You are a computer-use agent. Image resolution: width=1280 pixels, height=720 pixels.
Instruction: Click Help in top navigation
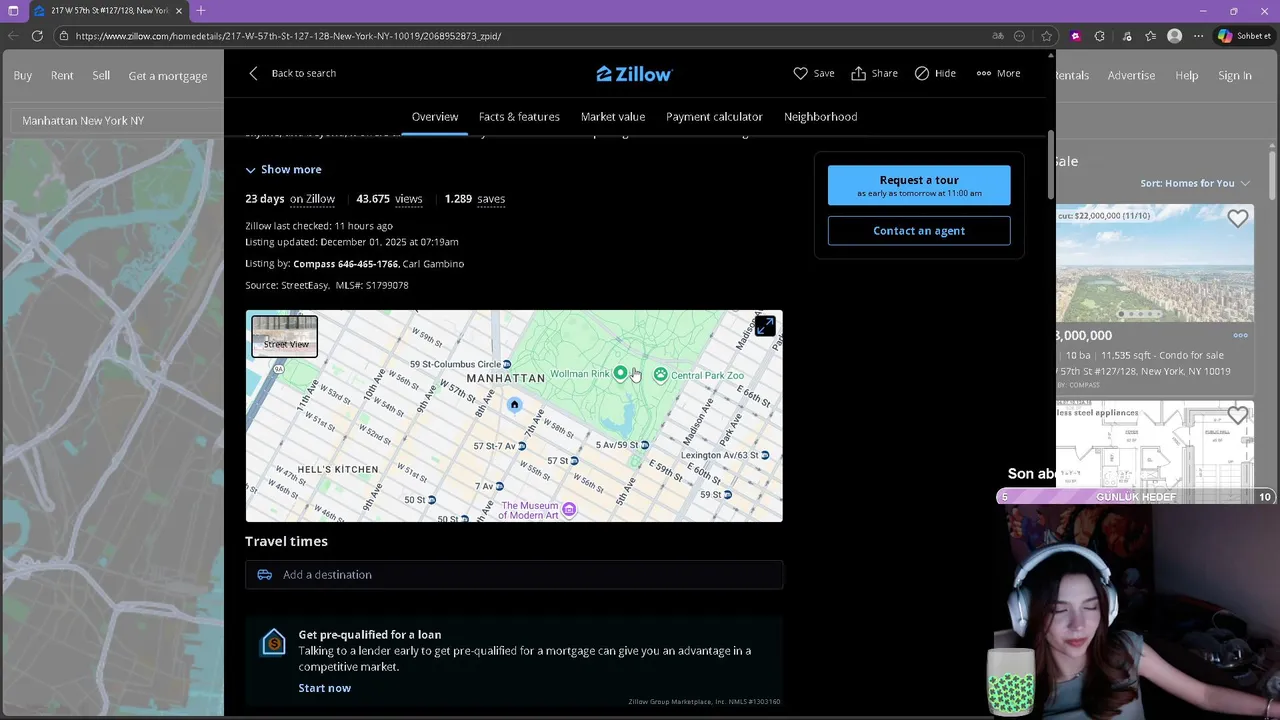point(1187,75)
